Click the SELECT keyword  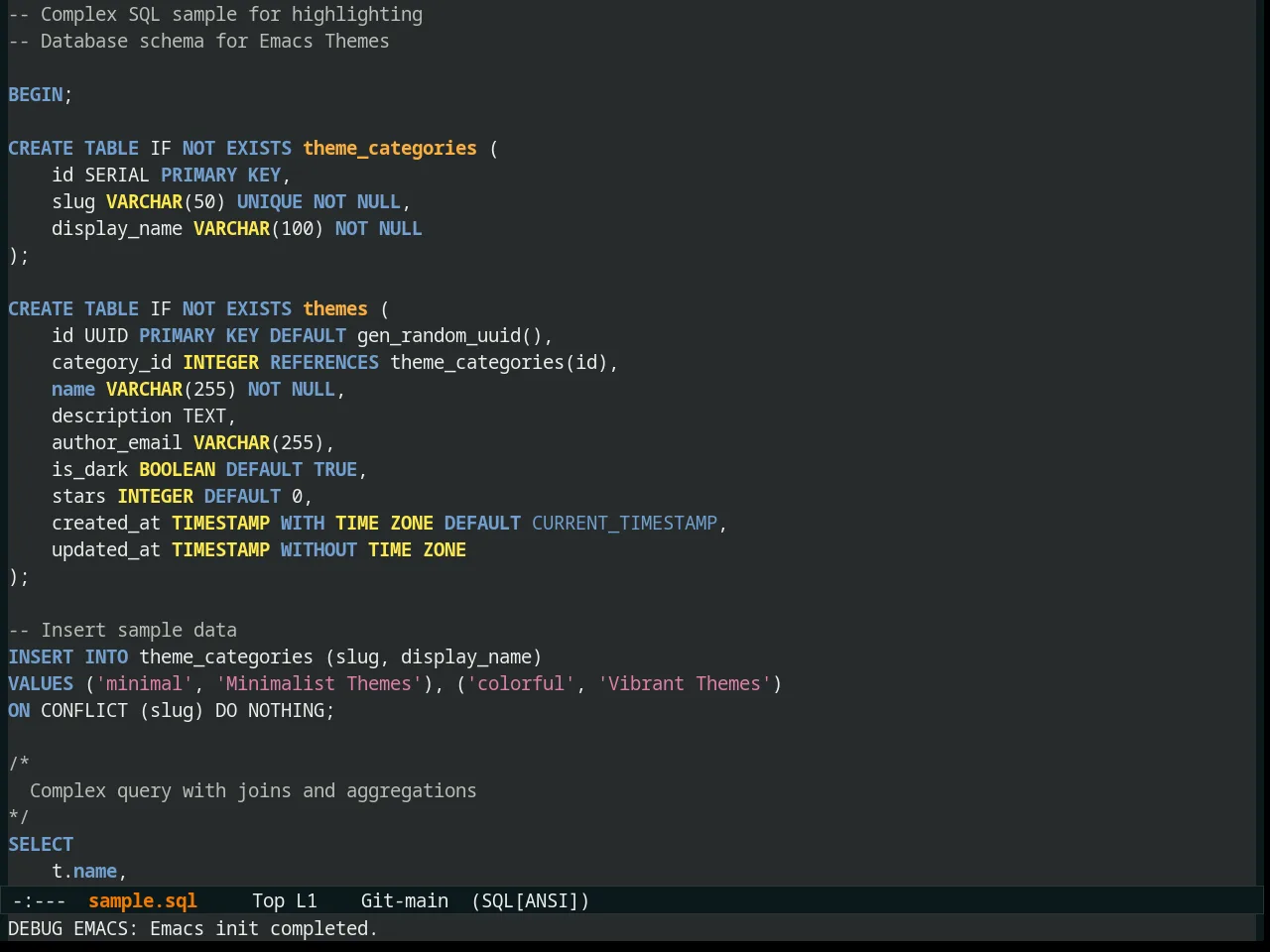pos(41,844)
